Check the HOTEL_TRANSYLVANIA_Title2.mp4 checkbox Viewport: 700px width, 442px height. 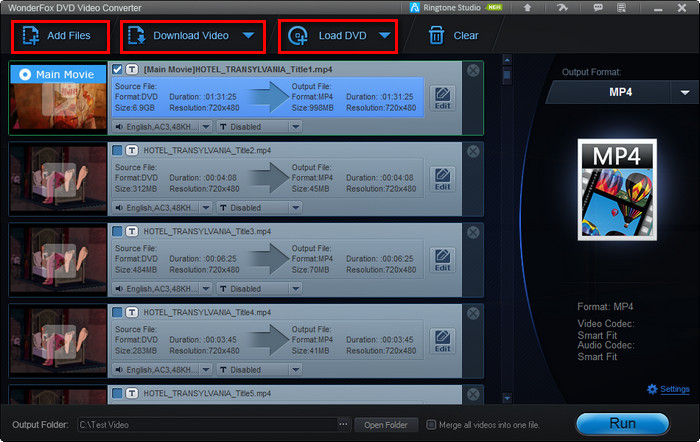(x=117, y=150)
